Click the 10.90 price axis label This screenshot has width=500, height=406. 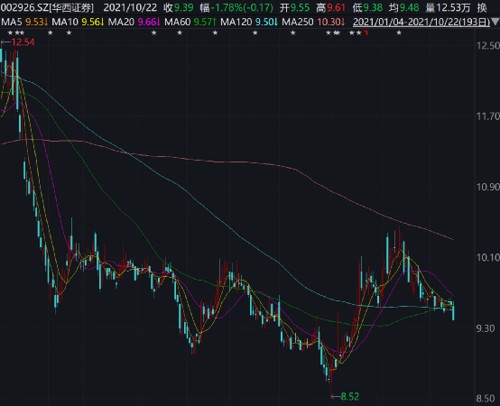tap(488, 187)
